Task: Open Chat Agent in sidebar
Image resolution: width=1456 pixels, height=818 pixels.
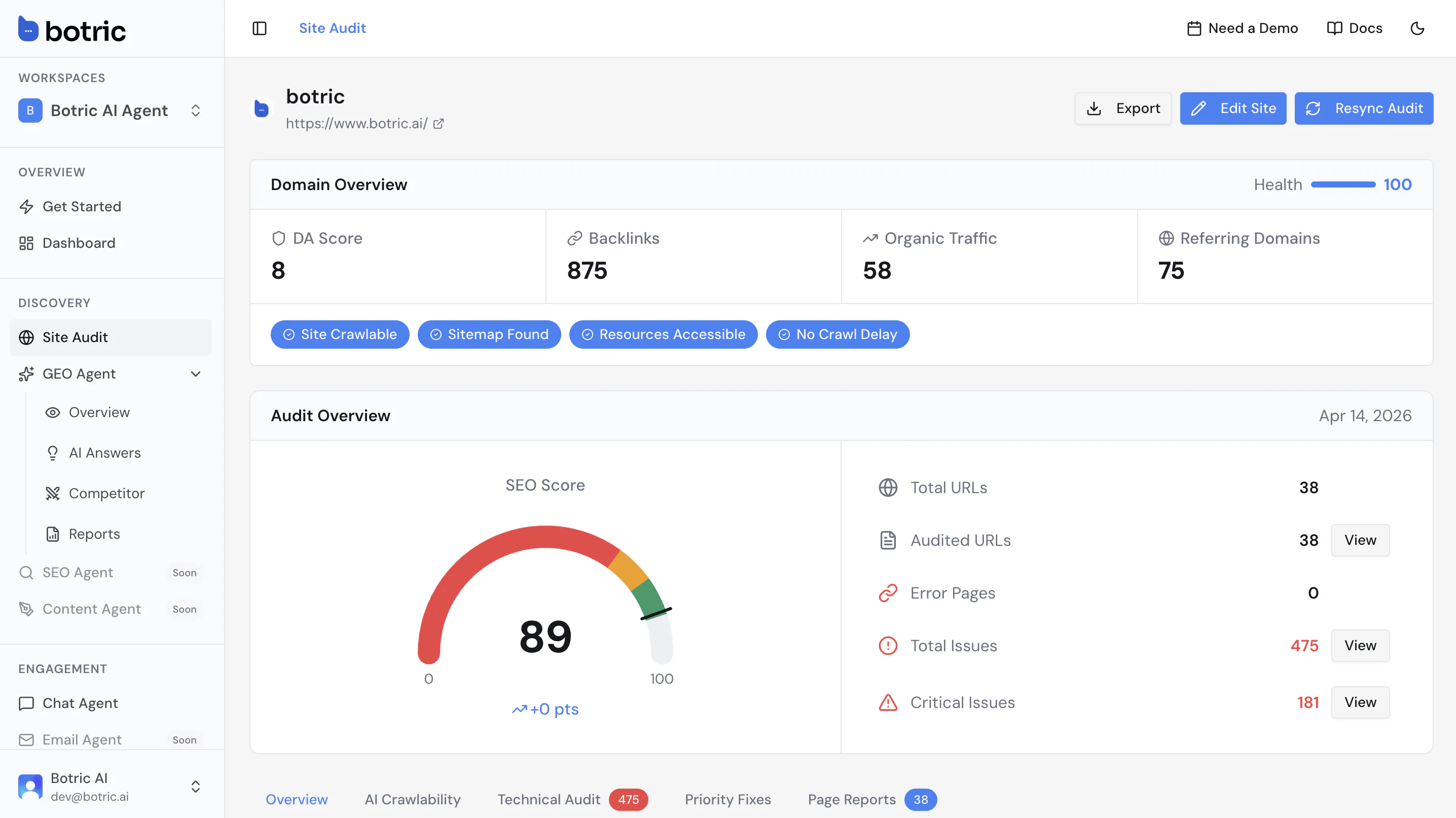Action: point(111,703)
